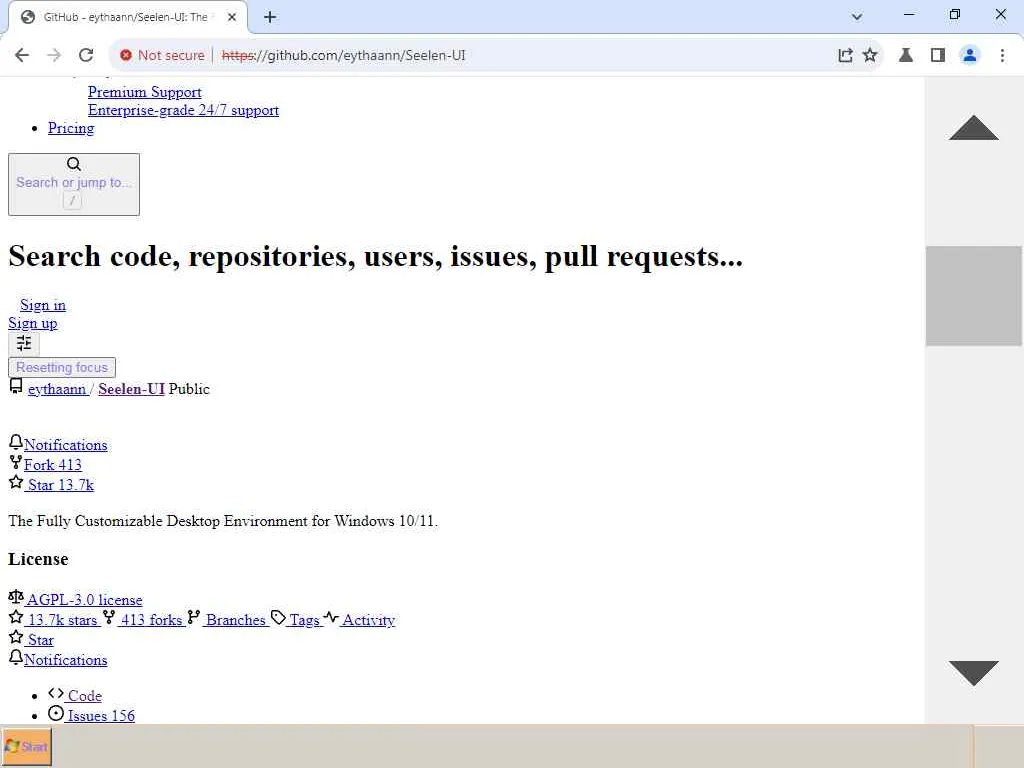Toggle the browser side panel
The height and width of the screenshot is (768, 1024).
point(938,56)
